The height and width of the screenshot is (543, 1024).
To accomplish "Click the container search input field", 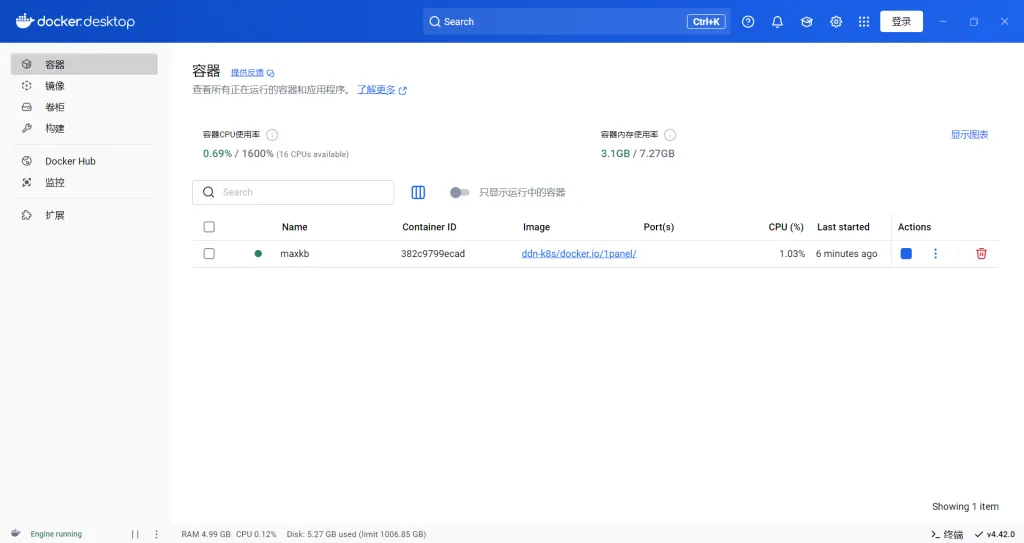I will pyautogui.click(x=300, y=192).
